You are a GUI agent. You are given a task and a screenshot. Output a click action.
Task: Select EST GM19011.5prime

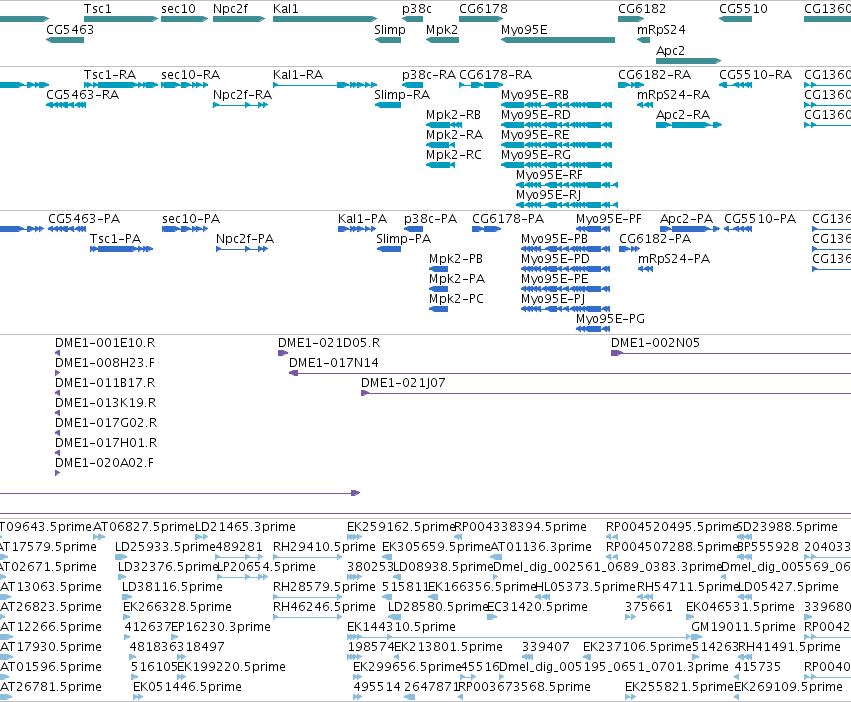(x=744, y=627)
